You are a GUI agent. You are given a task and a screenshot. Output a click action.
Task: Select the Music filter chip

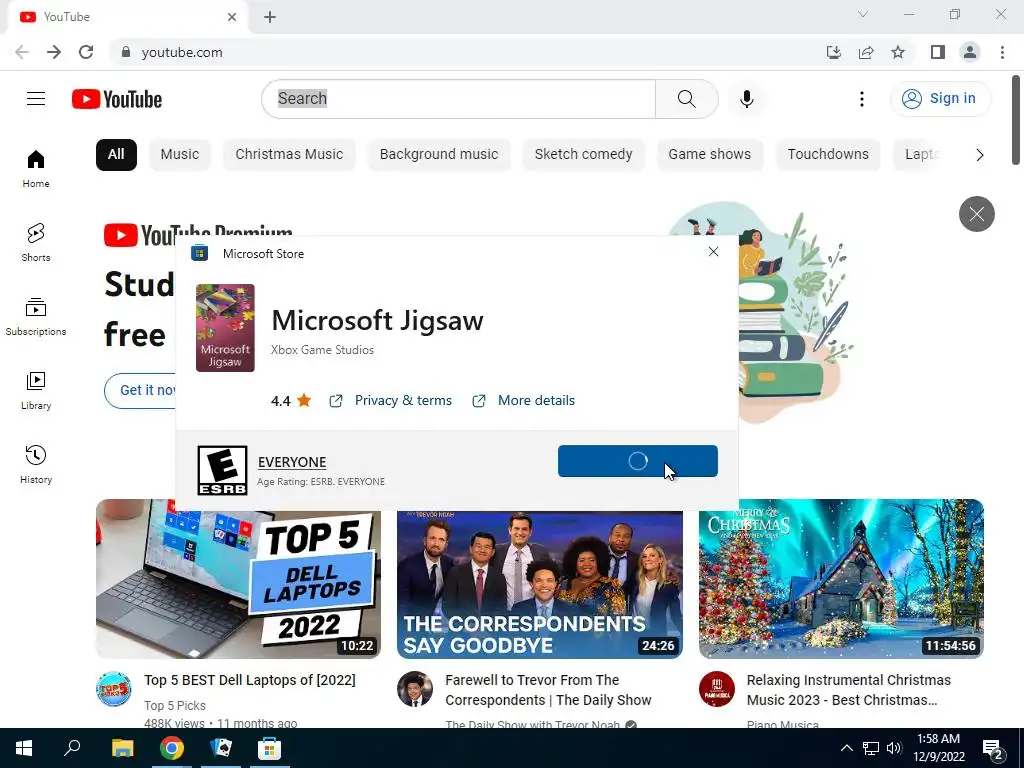[180, 155]
